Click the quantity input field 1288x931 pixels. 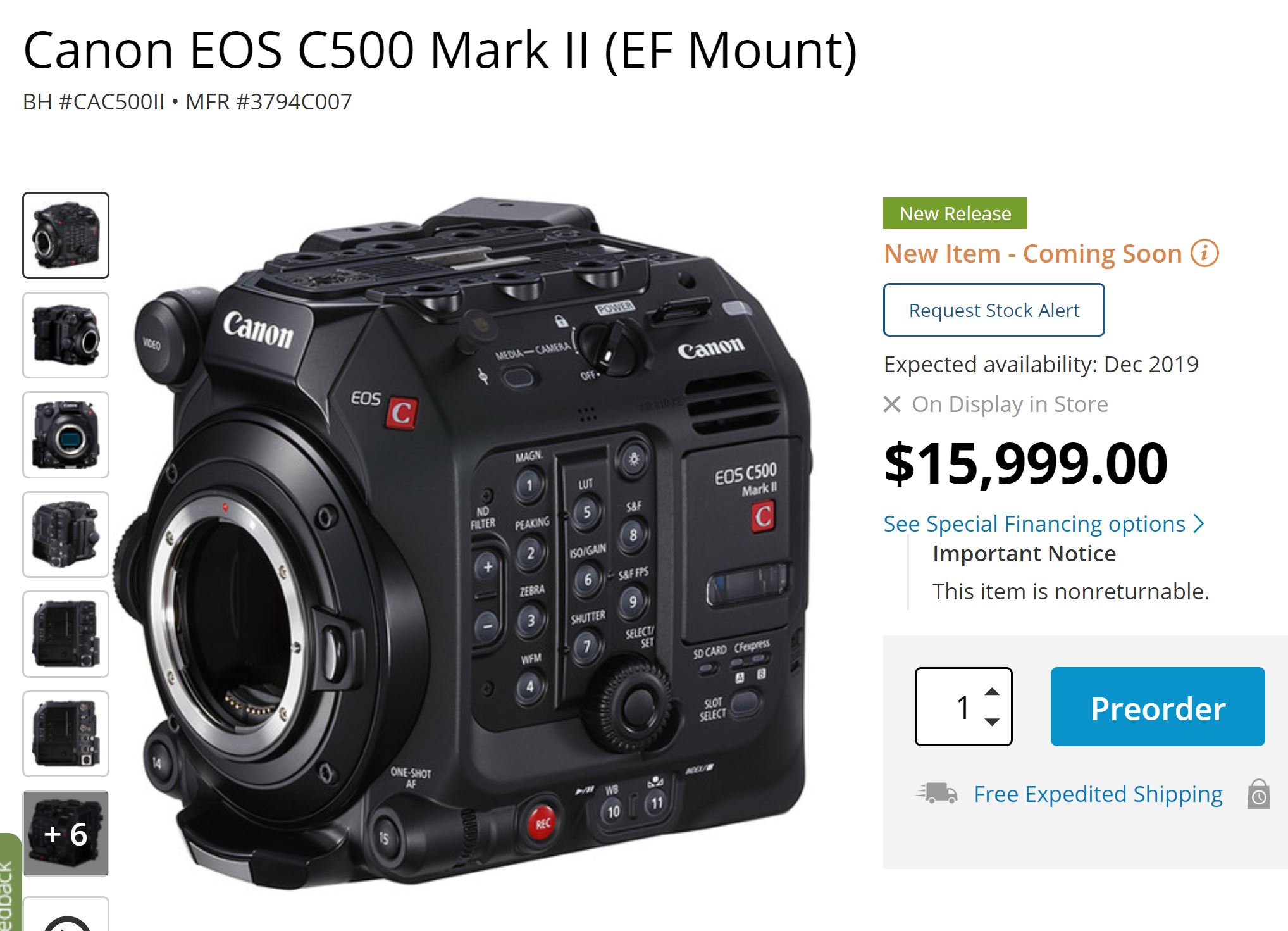tap(963, 706)
